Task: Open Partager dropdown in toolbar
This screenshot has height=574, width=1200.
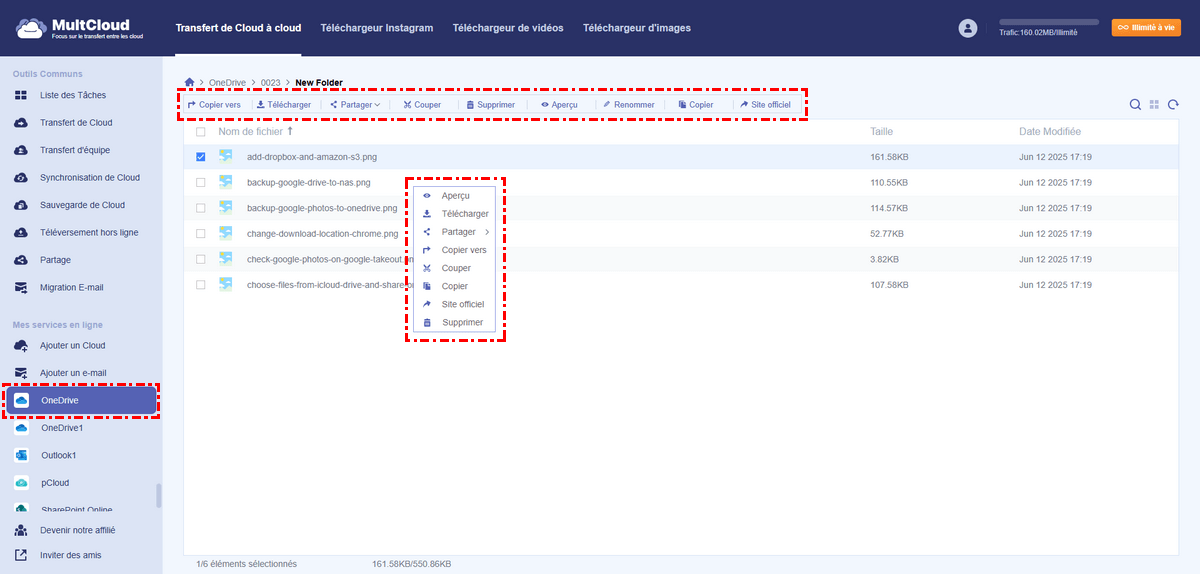Action: [355, 104]
